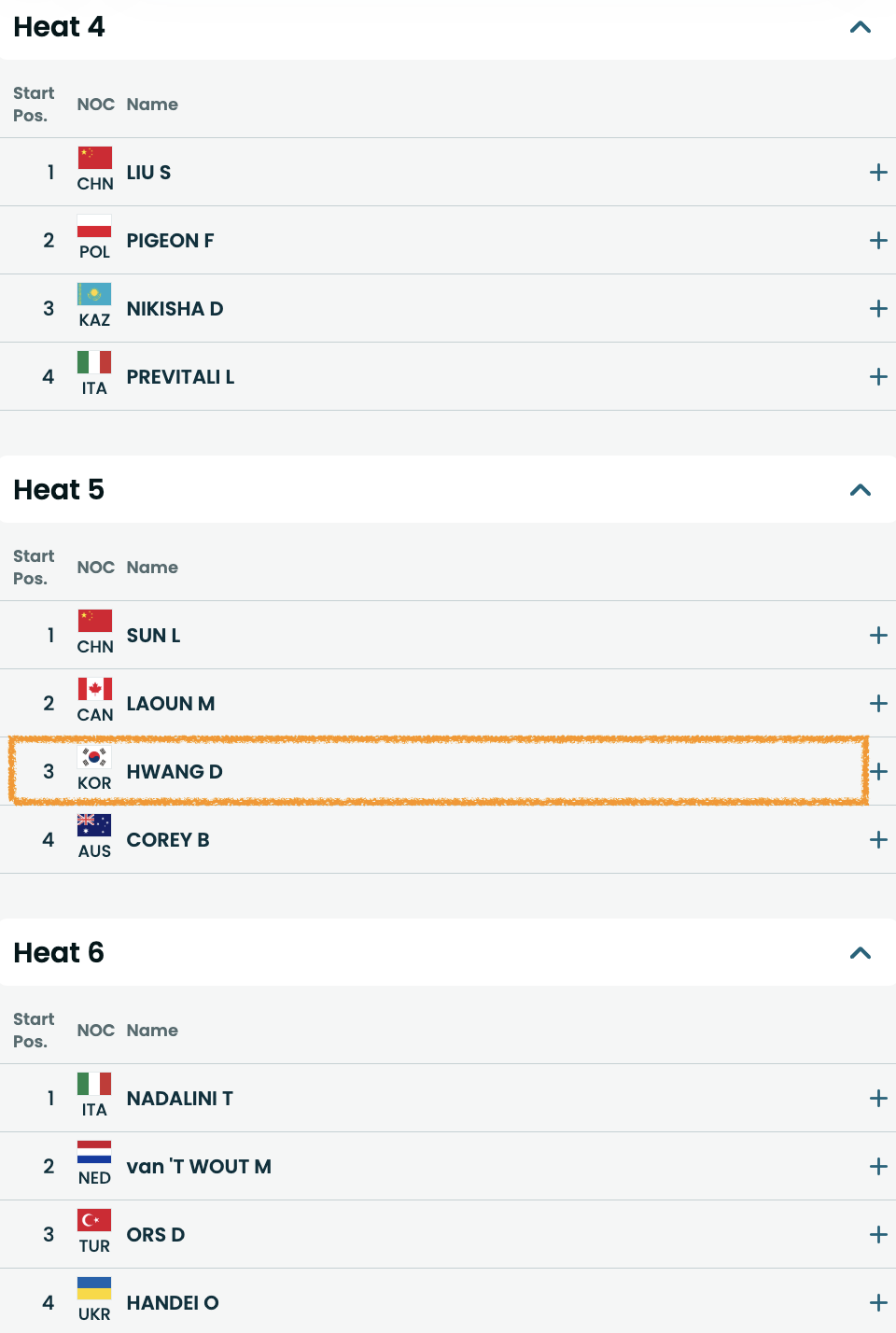The width and height of the screenshot is (896, 1333).
Task: Expand details for PIGEON F
Action: pos(877,241)
